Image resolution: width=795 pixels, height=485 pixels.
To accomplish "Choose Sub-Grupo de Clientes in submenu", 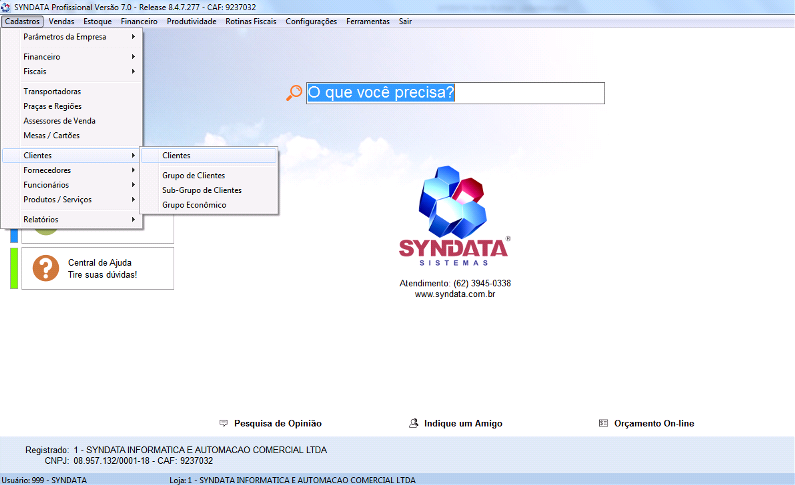I will pos(209,190).
